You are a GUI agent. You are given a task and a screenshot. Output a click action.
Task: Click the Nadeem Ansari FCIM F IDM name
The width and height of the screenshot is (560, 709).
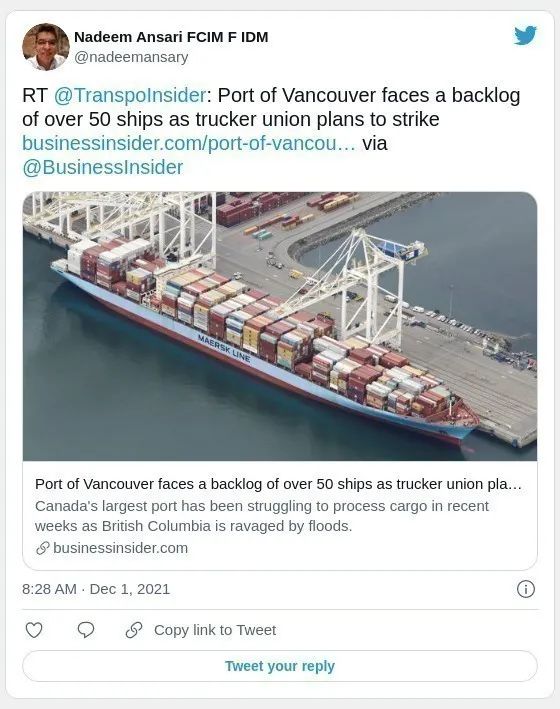(x=171, y=37)
